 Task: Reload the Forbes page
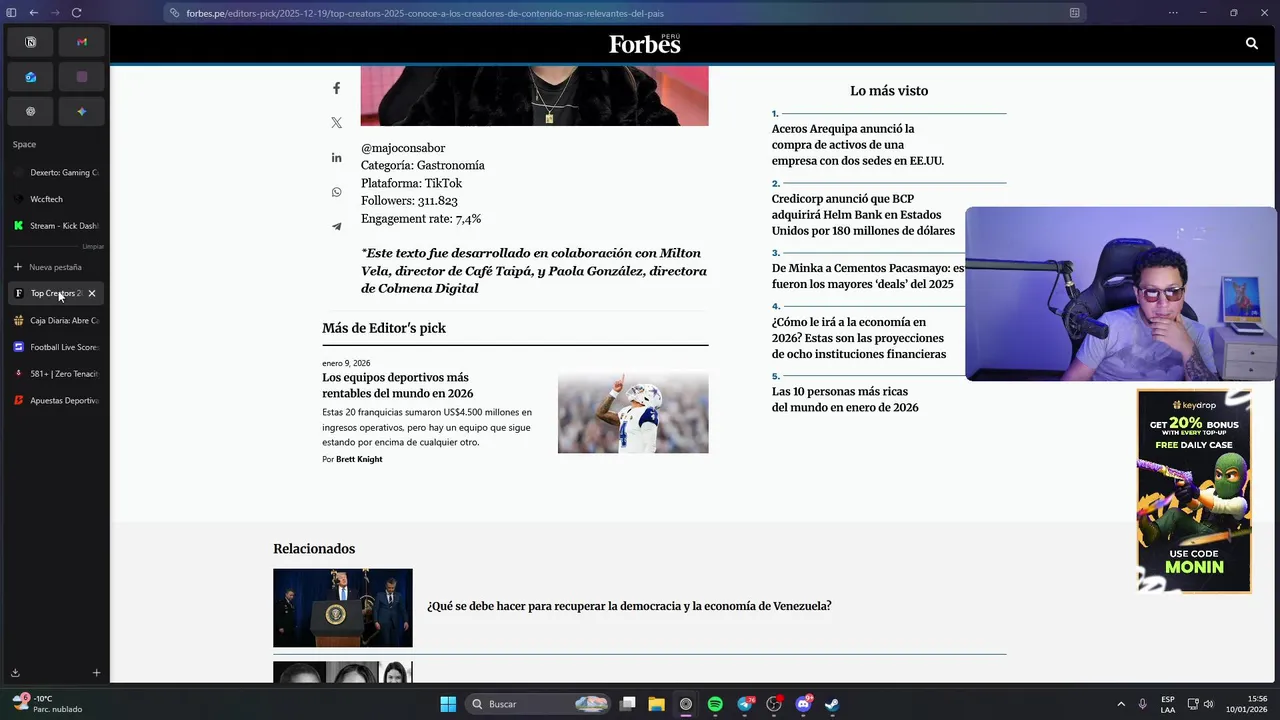point(76,13)
